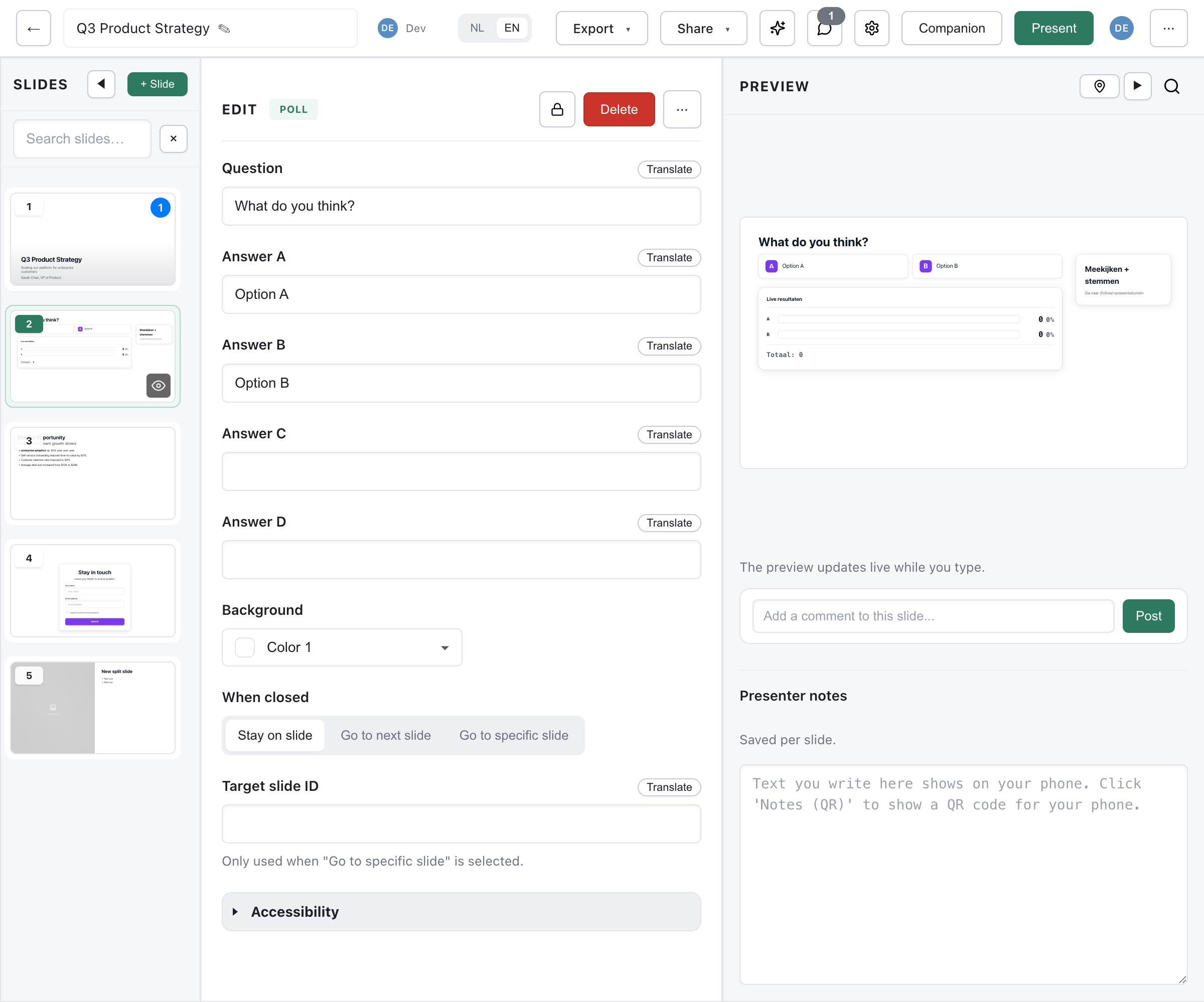Click the POLL type badge

coord(293,109)
